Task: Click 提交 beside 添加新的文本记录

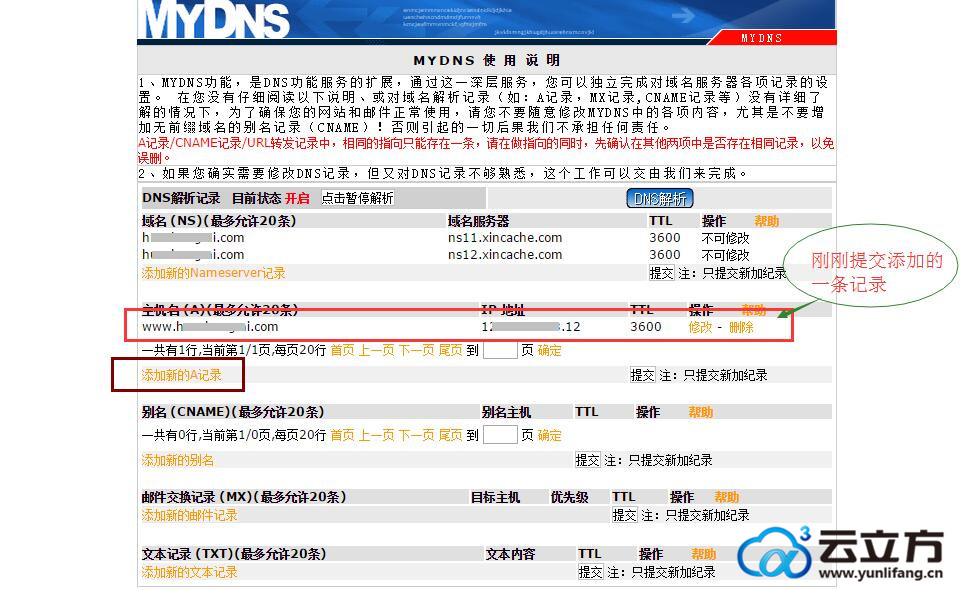Action: click(x=590, y=572)
